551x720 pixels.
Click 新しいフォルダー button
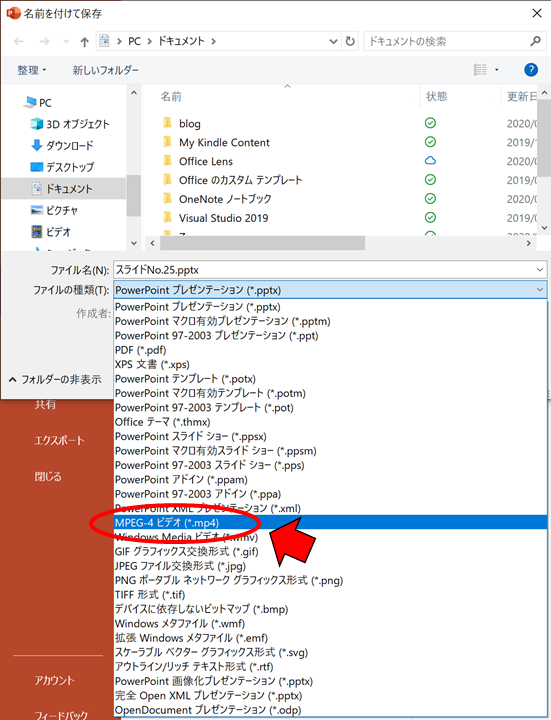click(106, 70)
